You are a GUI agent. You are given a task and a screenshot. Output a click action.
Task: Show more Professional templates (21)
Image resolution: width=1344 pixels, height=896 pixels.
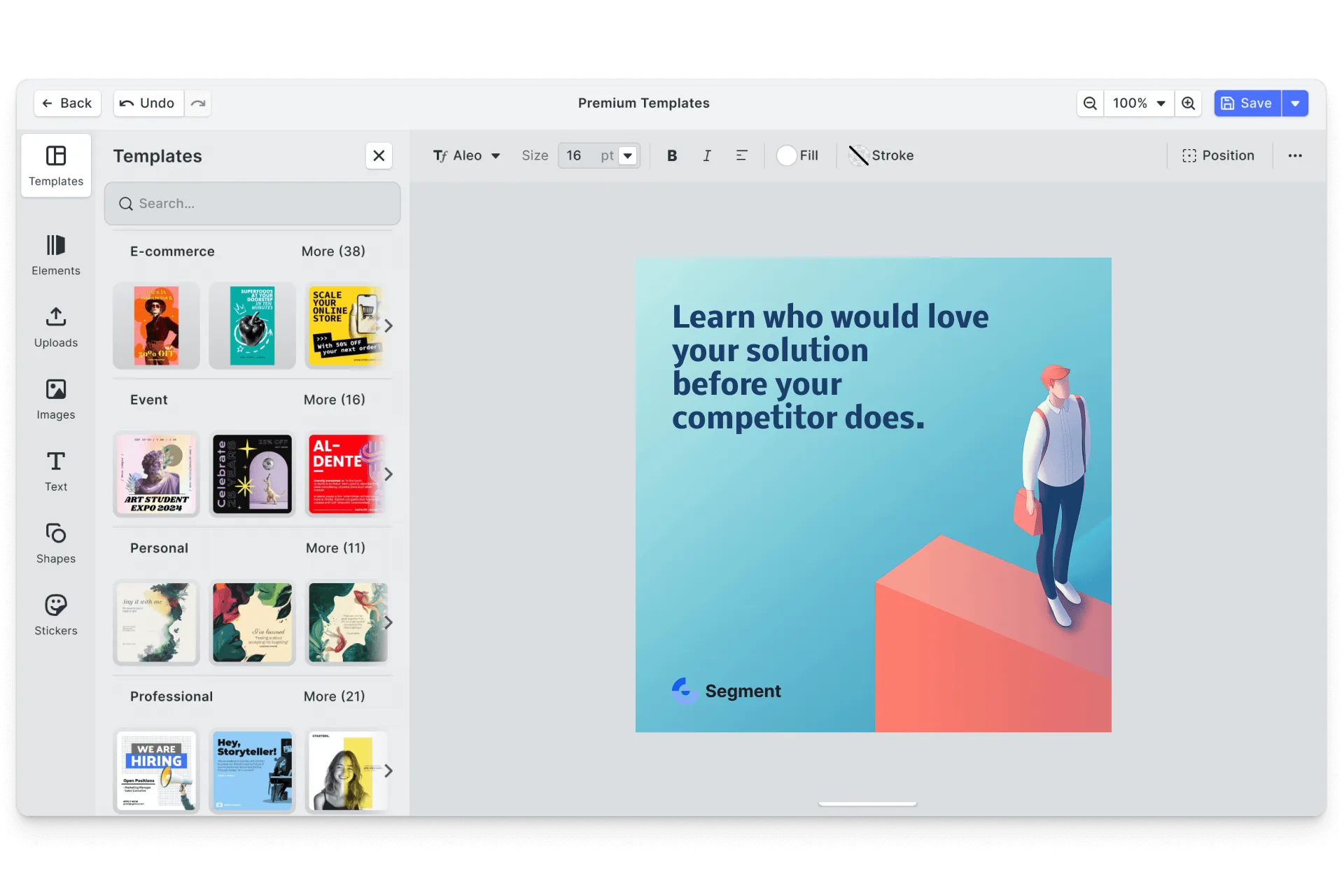335,696
